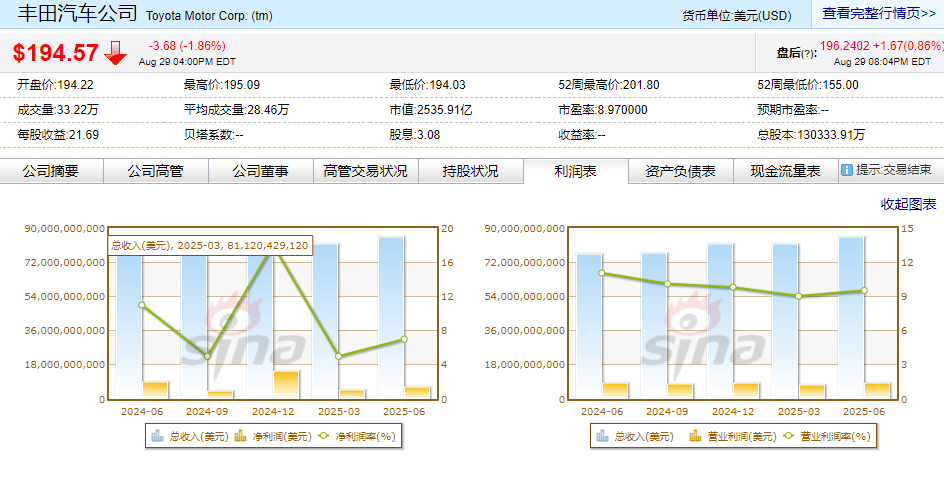The width and height of the screenshot is (944, 477).
Task: Switch to the 公司摘要 tab
Action: 50,171
